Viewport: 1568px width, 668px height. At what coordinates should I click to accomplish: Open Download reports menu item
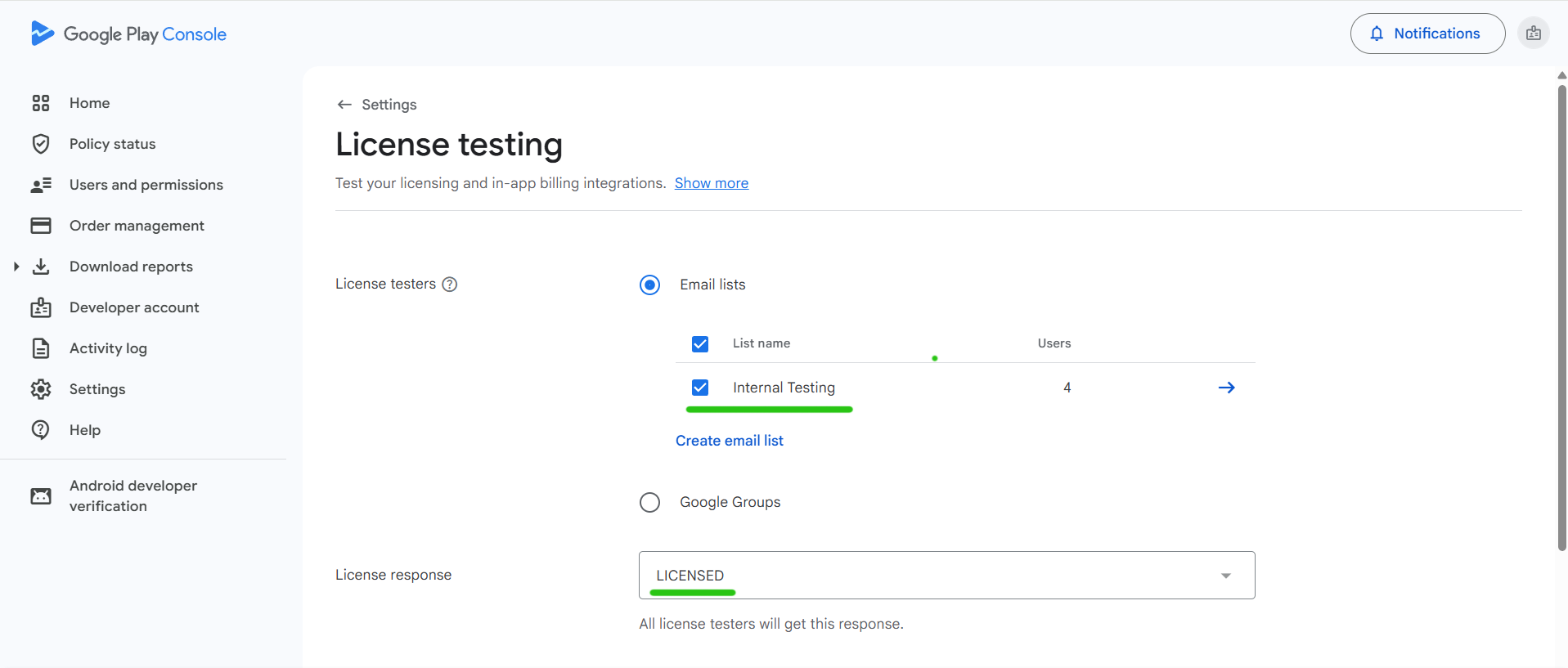click(131, 267)
